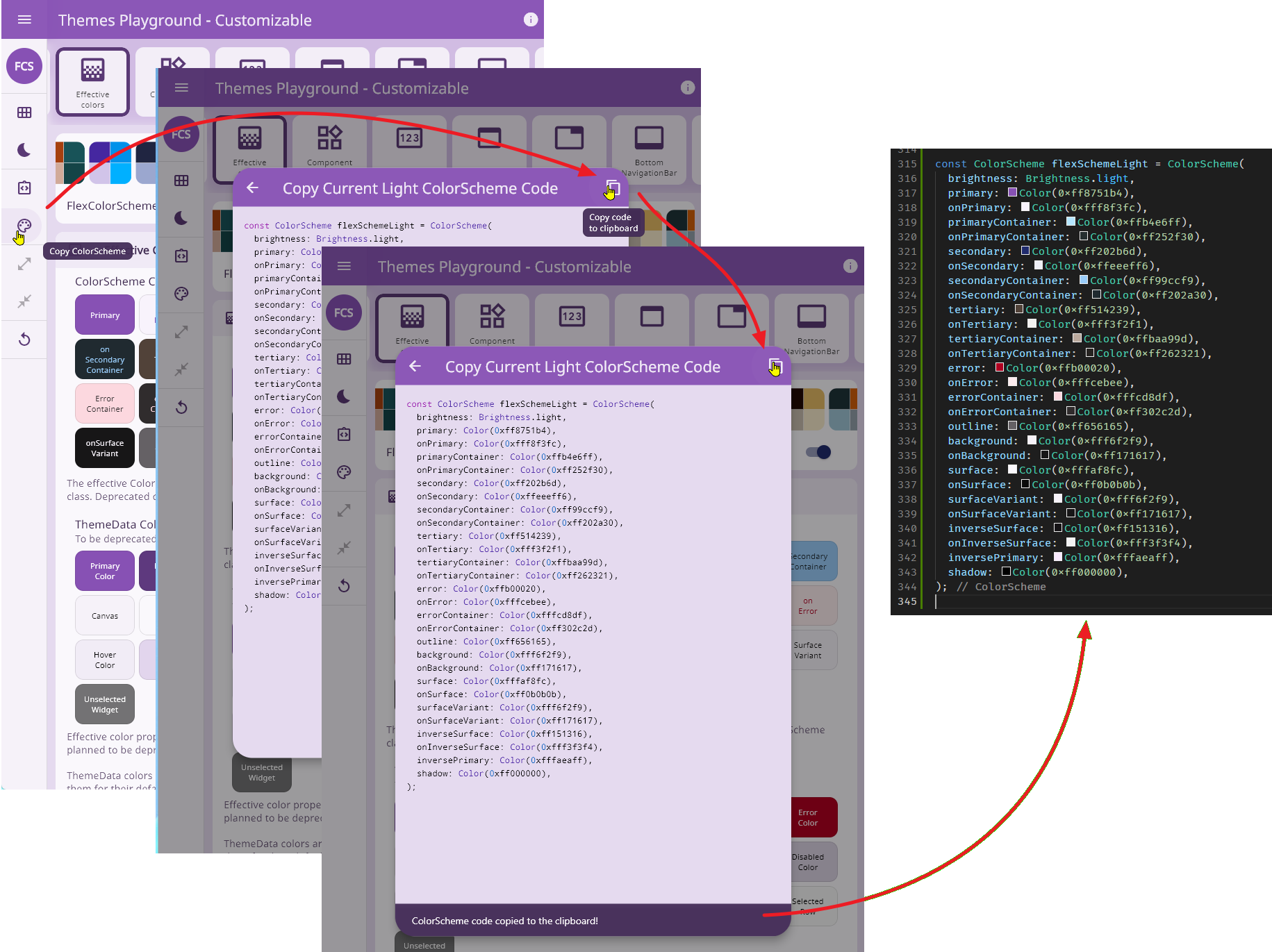
Task: Click collapse arrows in front window sidebar
Action: [344, 548]
